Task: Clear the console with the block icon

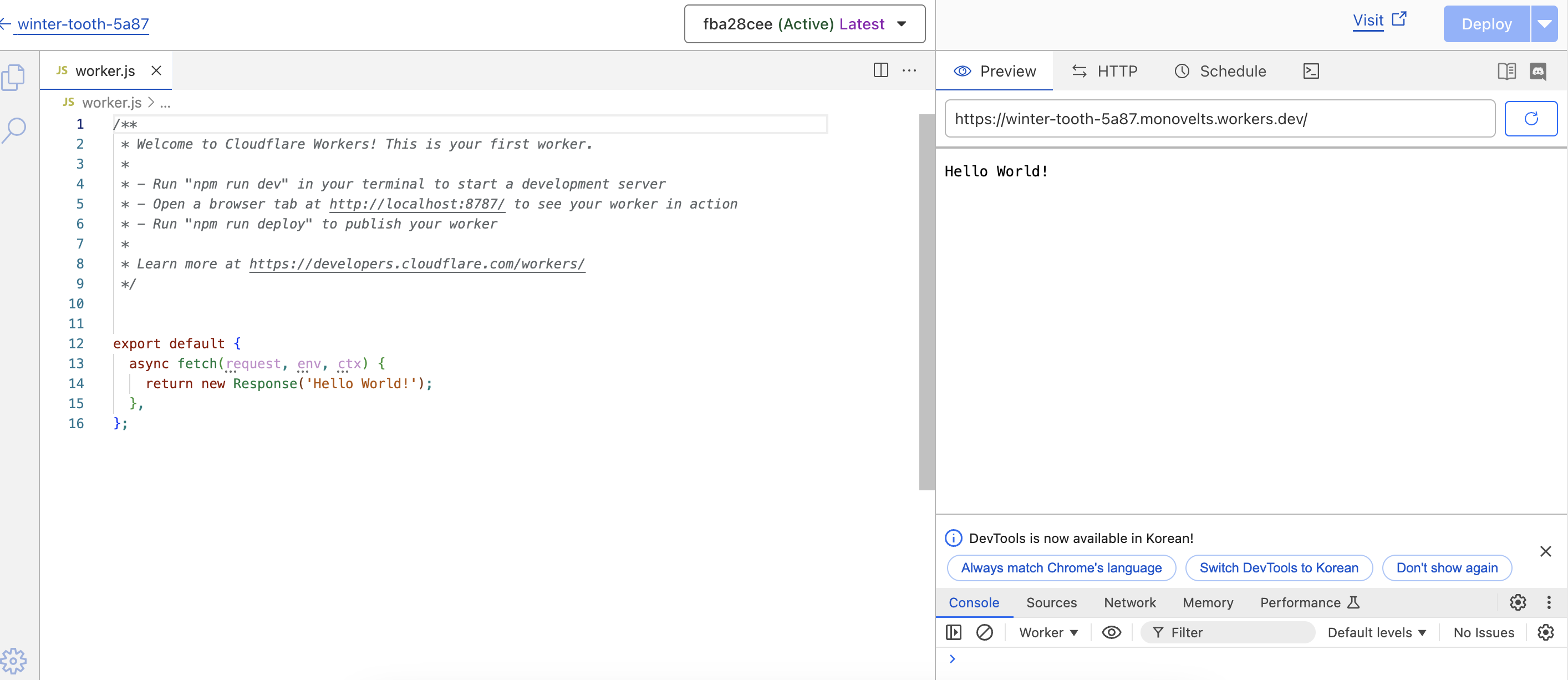Action: click(x=984, y=632)
